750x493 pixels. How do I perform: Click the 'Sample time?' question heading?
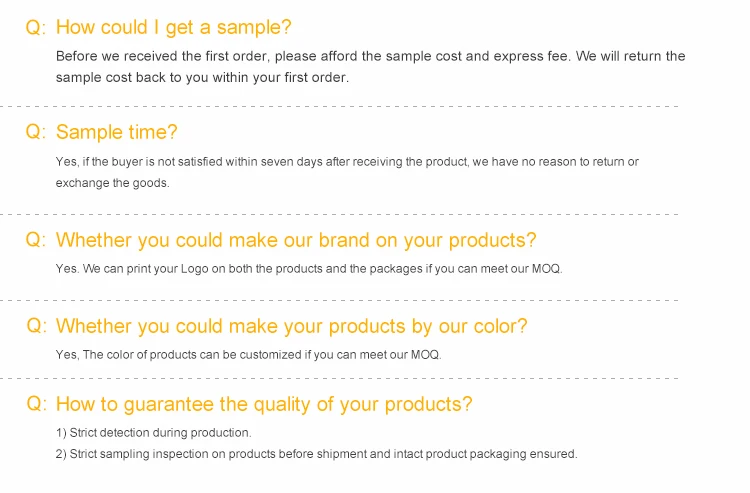tap(116, 132)
